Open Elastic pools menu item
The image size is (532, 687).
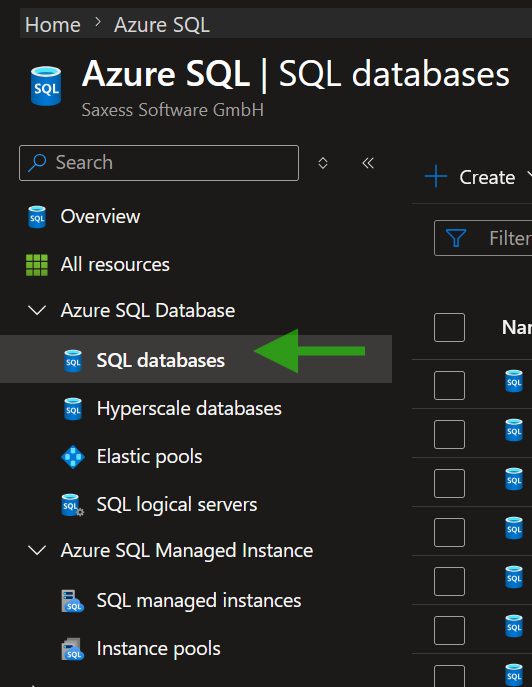point(149,457)
